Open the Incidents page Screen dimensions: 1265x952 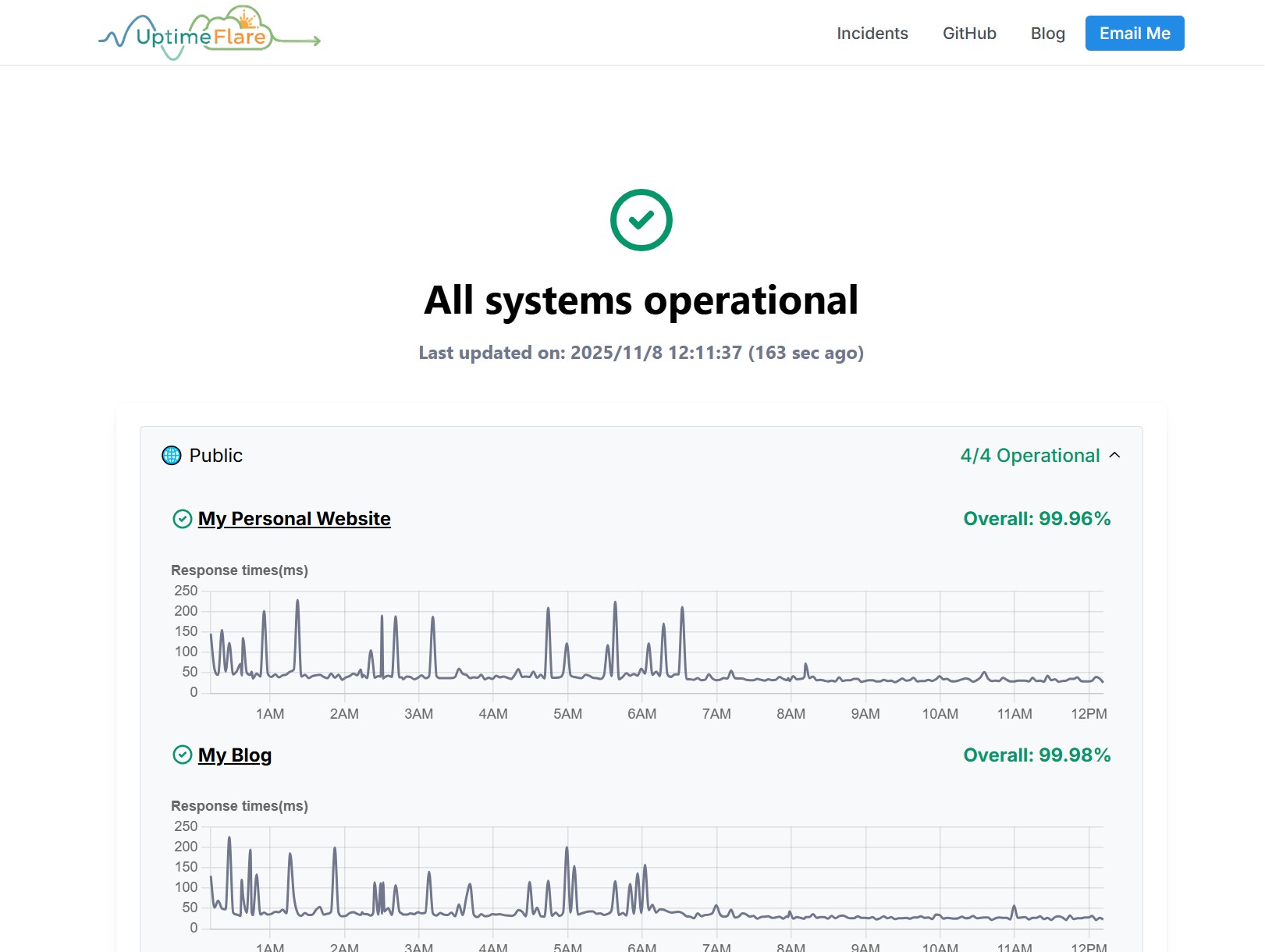872,34
